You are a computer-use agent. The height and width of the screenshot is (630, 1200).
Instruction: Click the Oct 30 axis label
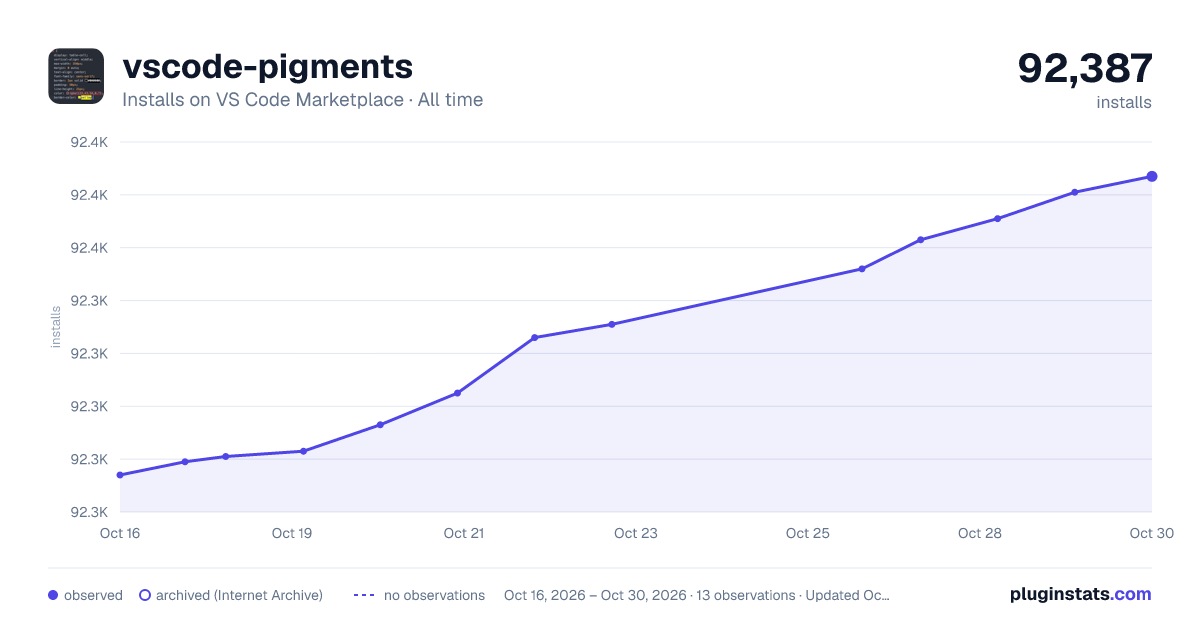[1150, 533]
